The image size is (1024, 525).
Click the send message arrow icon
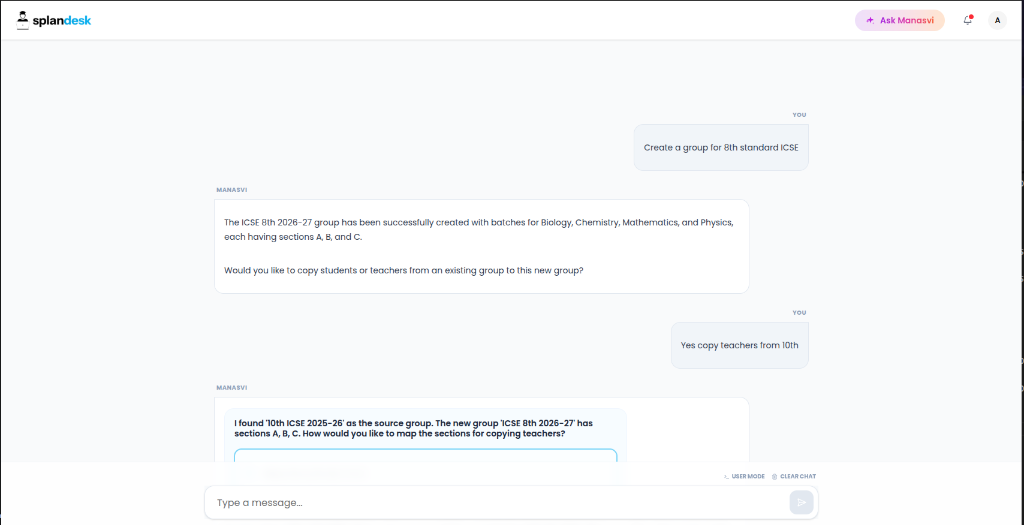(801, 503)
